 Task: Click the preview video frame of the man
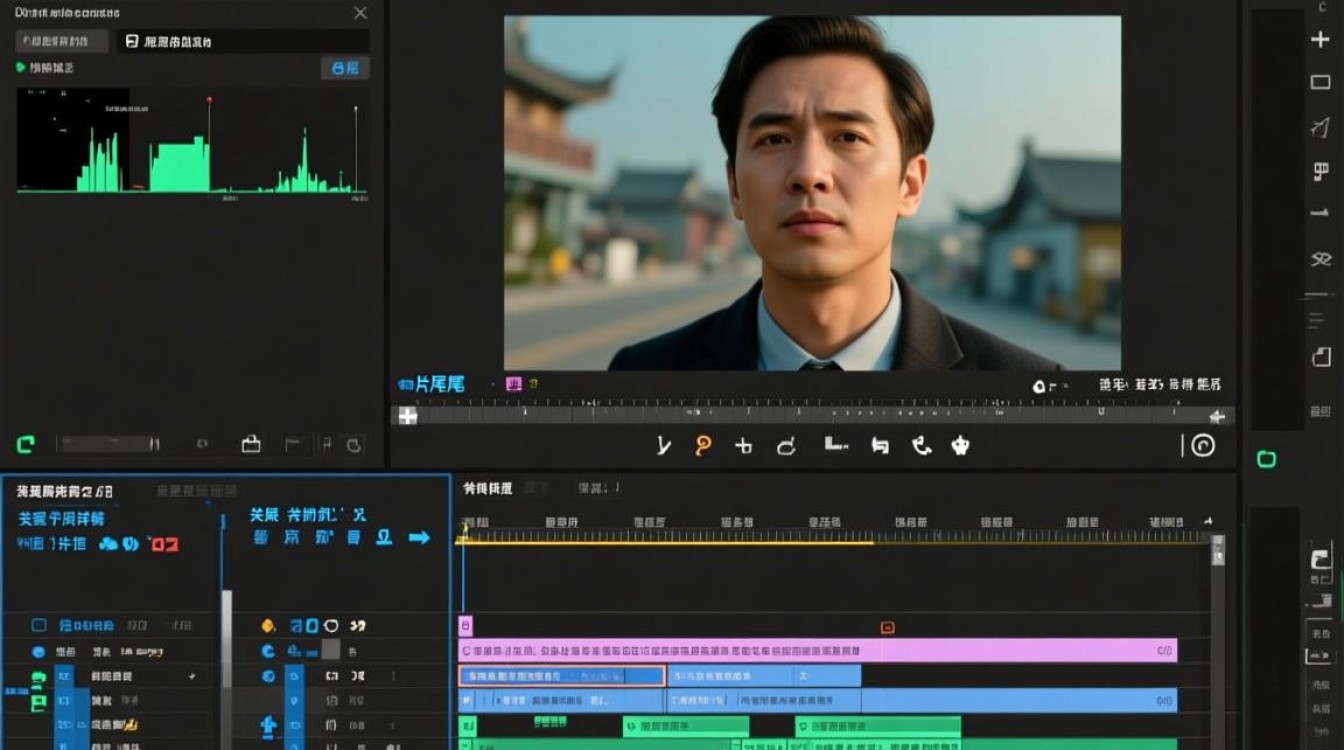(812, 193)
